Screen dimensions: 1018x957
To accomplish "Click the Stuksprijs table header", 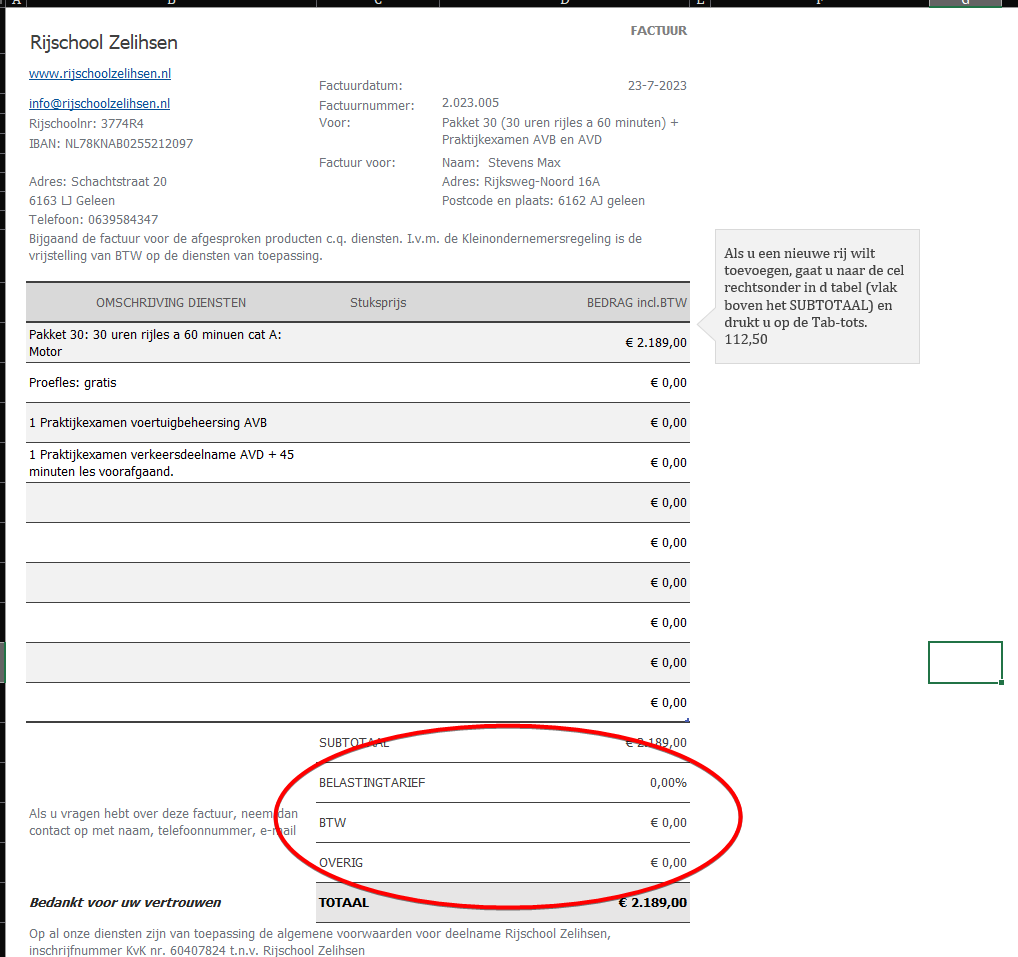I will pyautogui.click(x=378, y=303).
